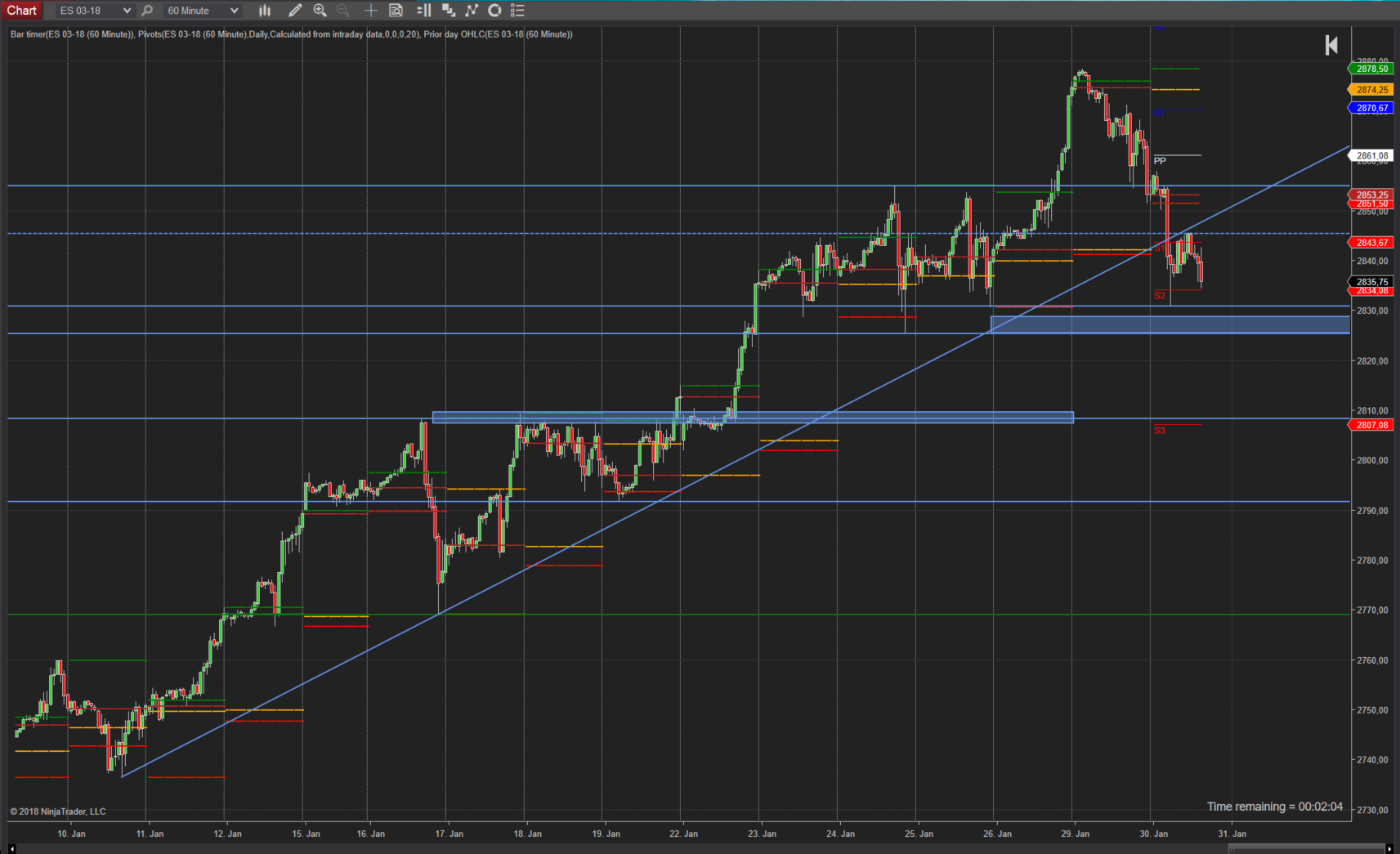
Task: Open the ES 03-18 instrument dropdown
Action: tap(95, 11)
